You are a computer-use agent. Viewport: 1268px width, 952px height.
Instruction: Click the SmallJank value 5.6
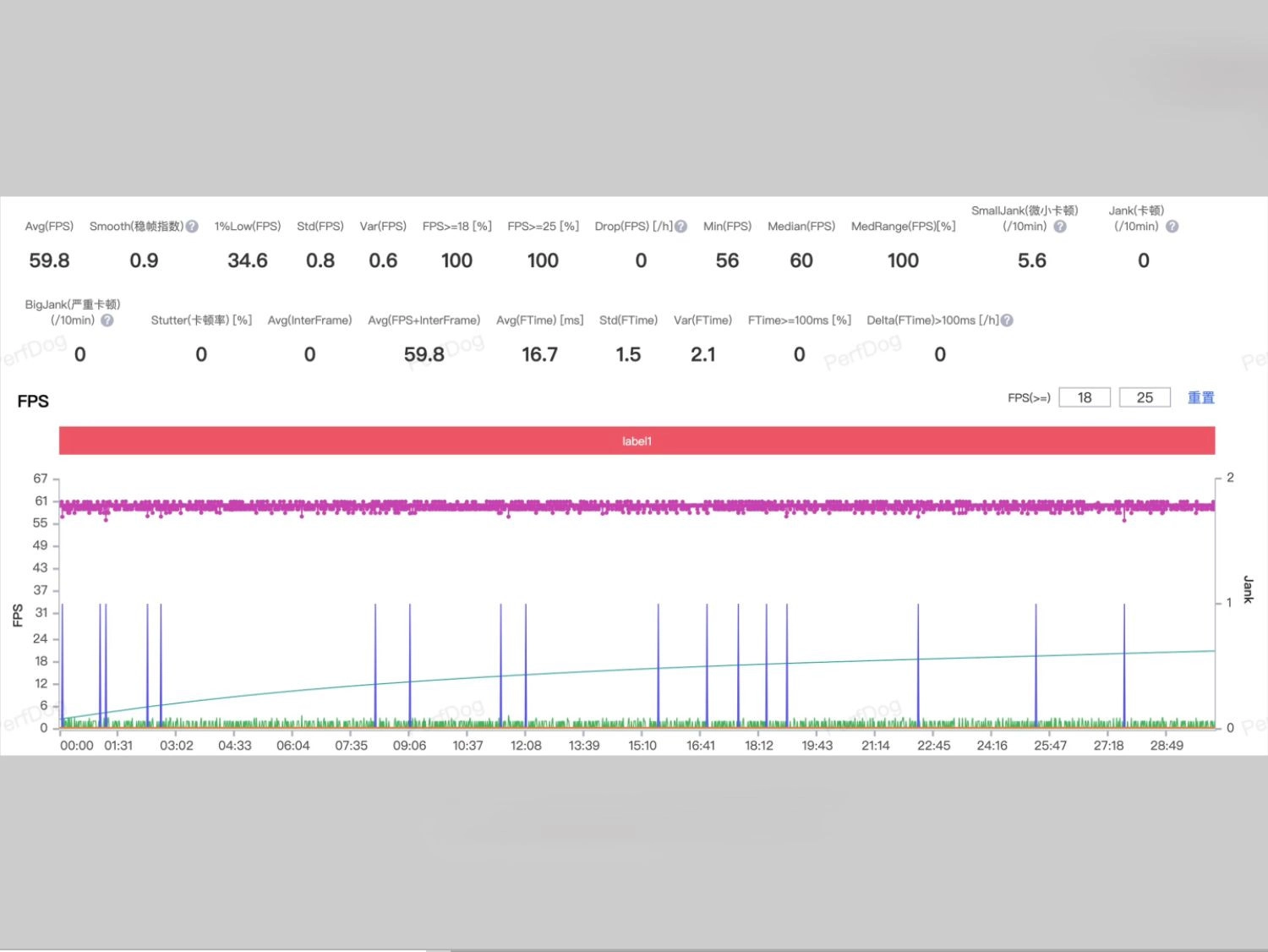point(1032,260)
